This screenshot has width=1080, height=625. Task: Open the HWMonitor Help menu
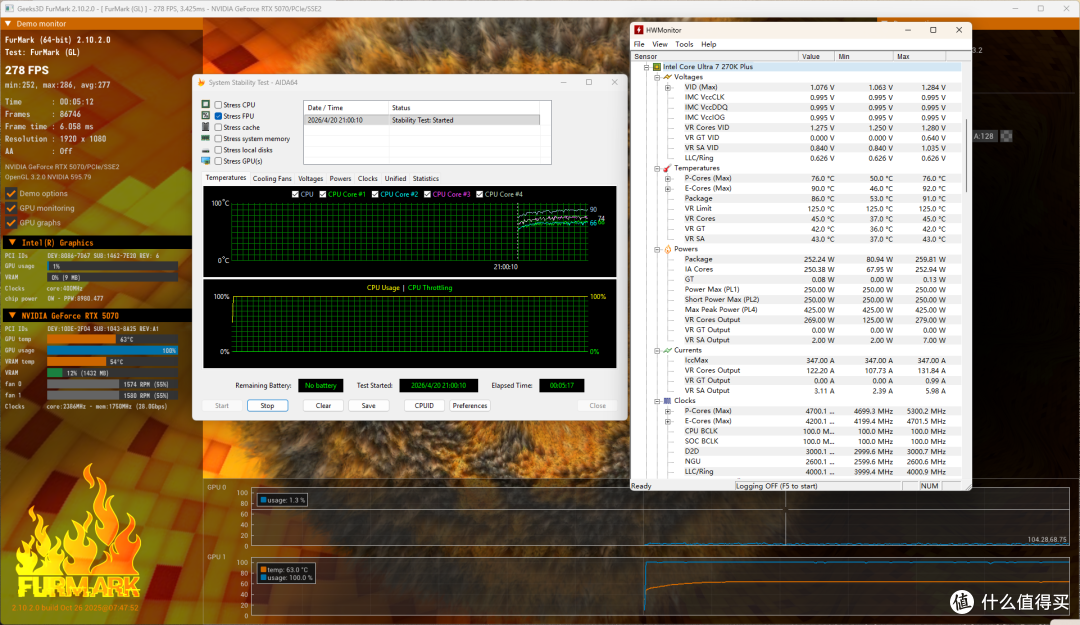(x=709, y=44)
